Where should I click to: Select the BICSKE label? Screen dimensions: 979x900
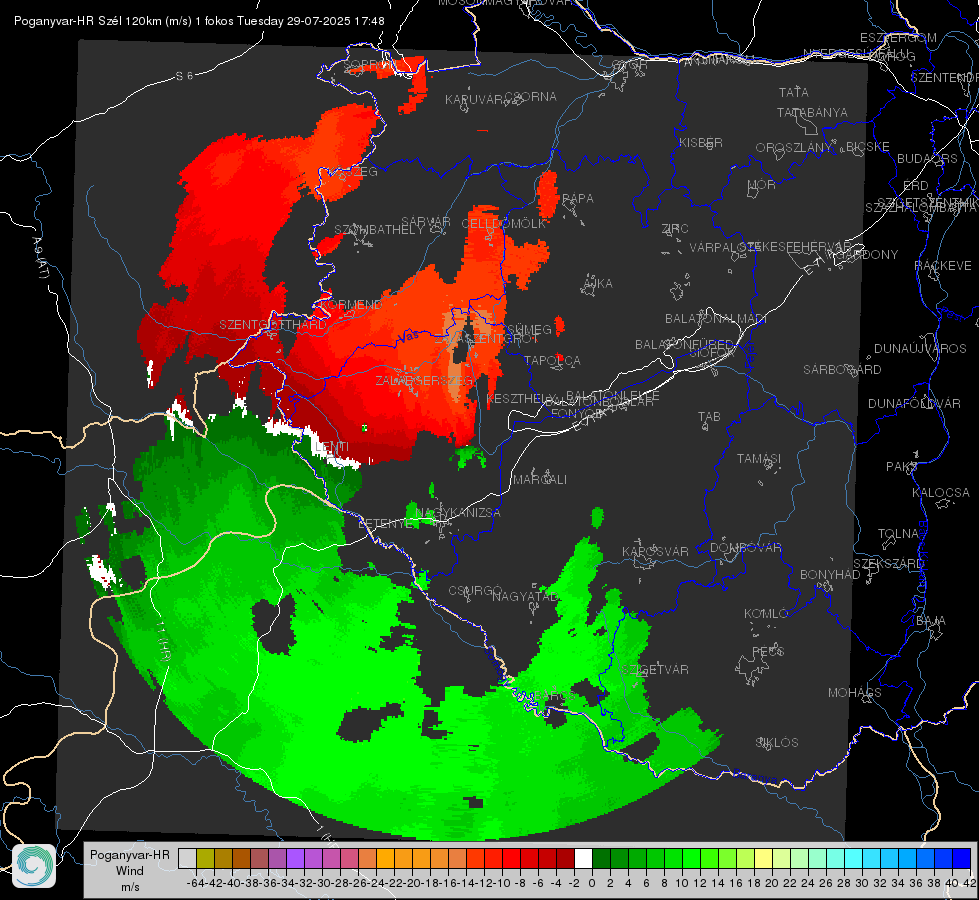pos(868,146)
